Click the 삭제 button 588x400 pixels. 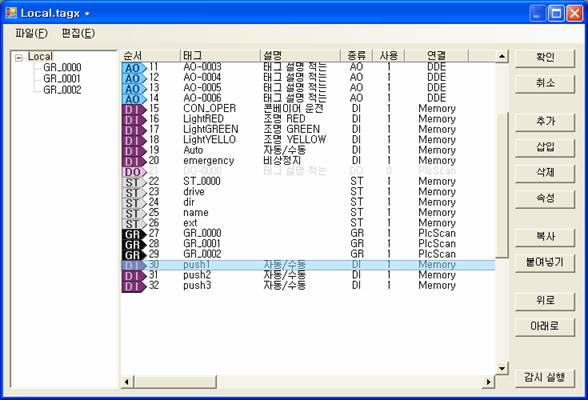545,173
